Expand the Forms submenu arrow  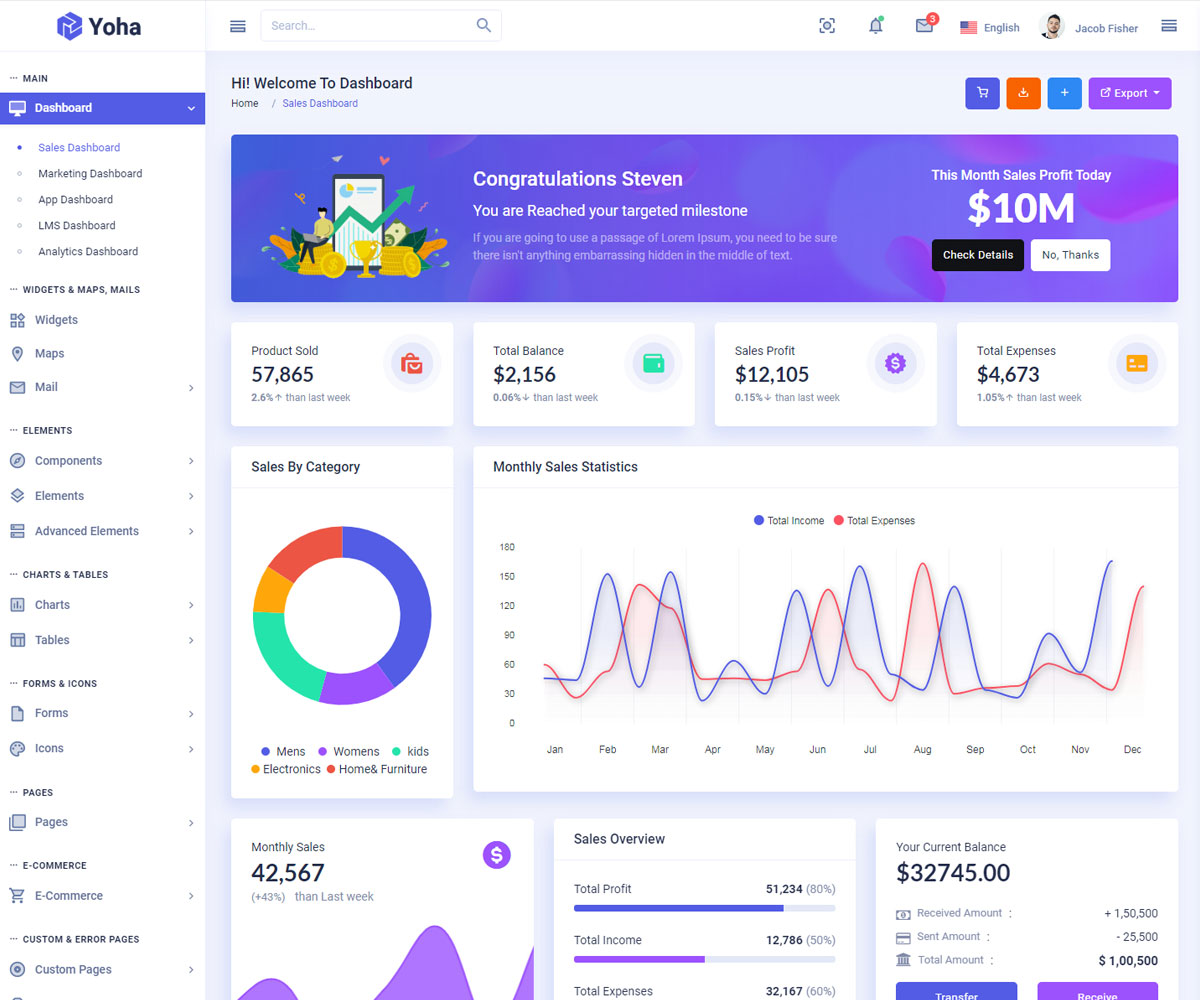tap(191, 714)
